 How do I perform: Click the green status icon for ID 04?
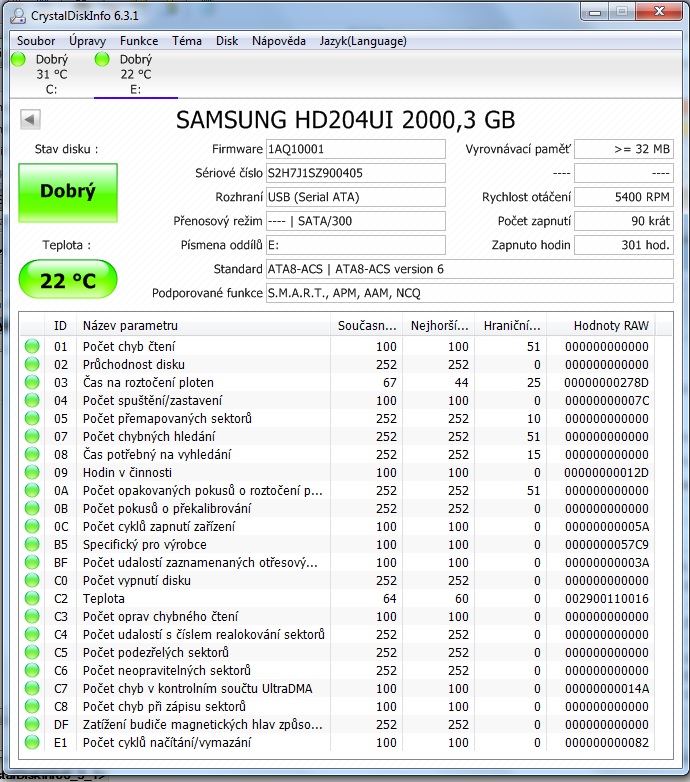coord(32,400)
